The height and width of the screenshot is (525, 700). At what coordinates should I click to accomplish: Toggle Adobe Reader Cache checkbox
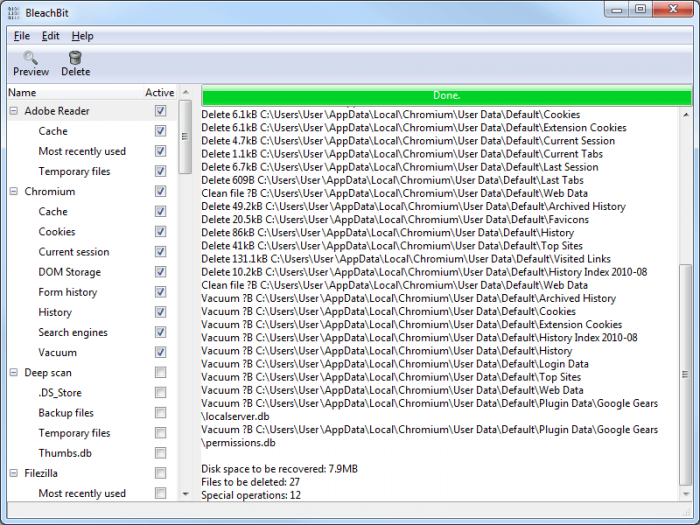pos(160,130)
